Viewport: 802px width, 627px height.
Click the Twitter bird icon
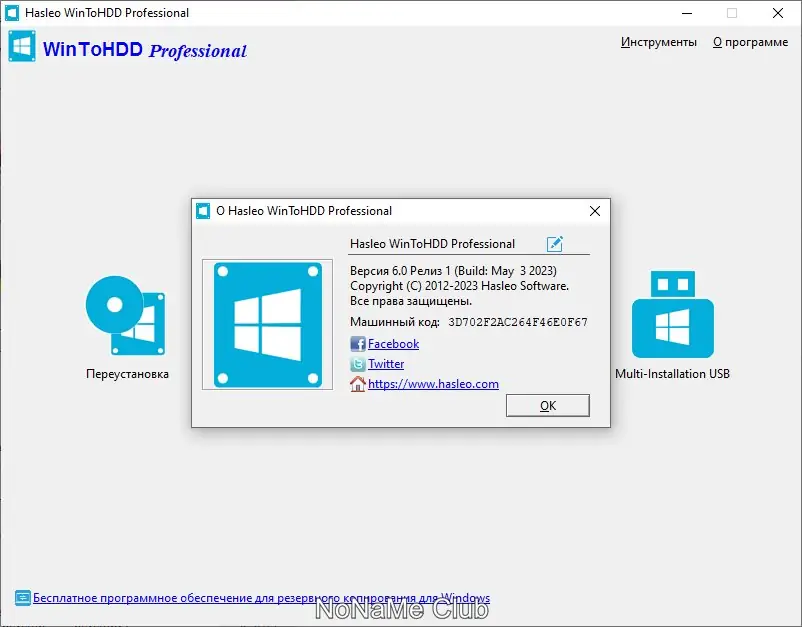[358, 364]
